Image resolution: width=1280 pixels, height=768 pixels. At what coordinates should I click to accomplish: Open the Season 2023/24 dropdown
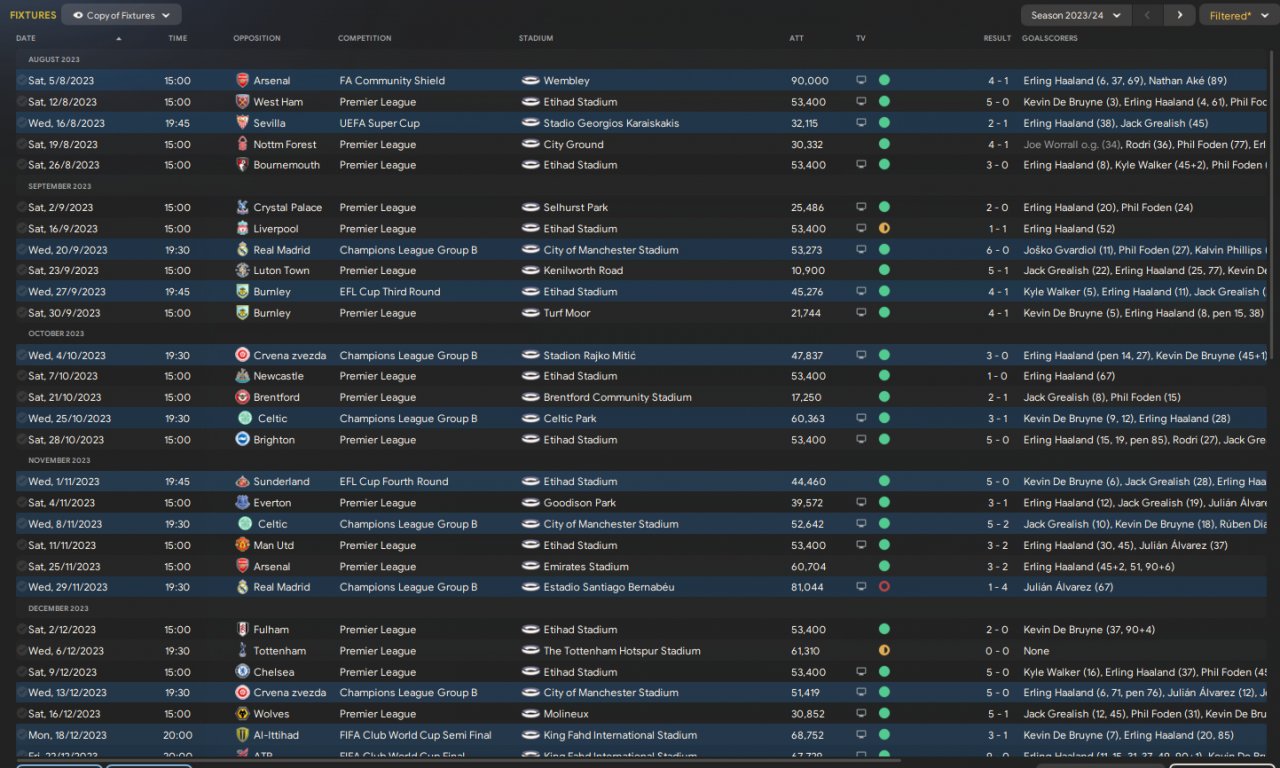(x=1076, y=15)
